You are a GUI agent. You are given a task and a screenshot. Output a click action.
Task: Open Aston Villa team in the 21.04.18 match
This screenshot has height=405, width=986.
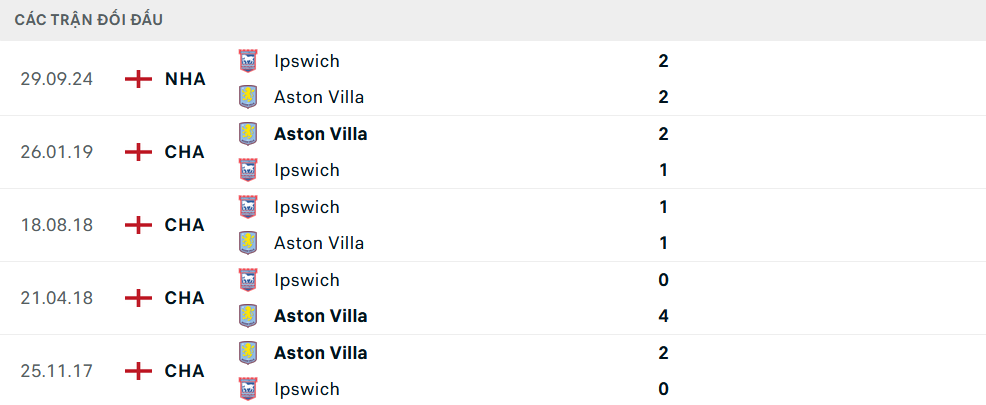point(320,316)
